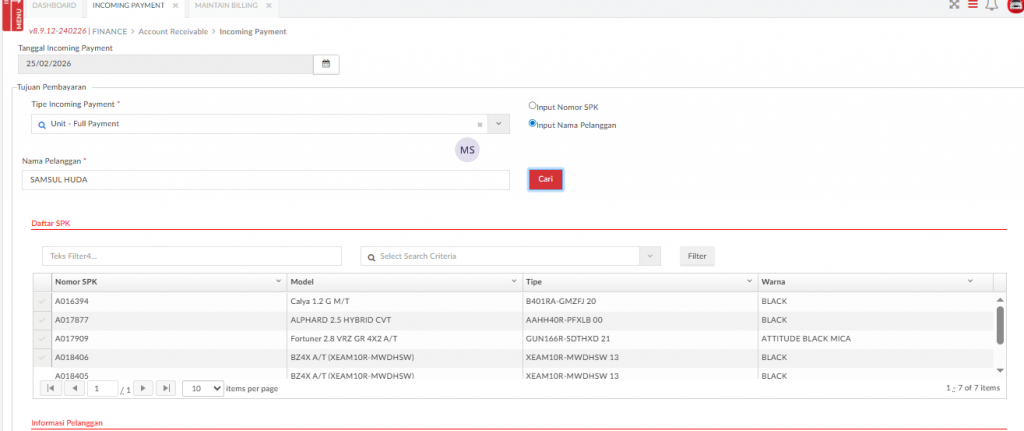
Task: Close the Incoming Payment tab
Action: click(174, 6)
